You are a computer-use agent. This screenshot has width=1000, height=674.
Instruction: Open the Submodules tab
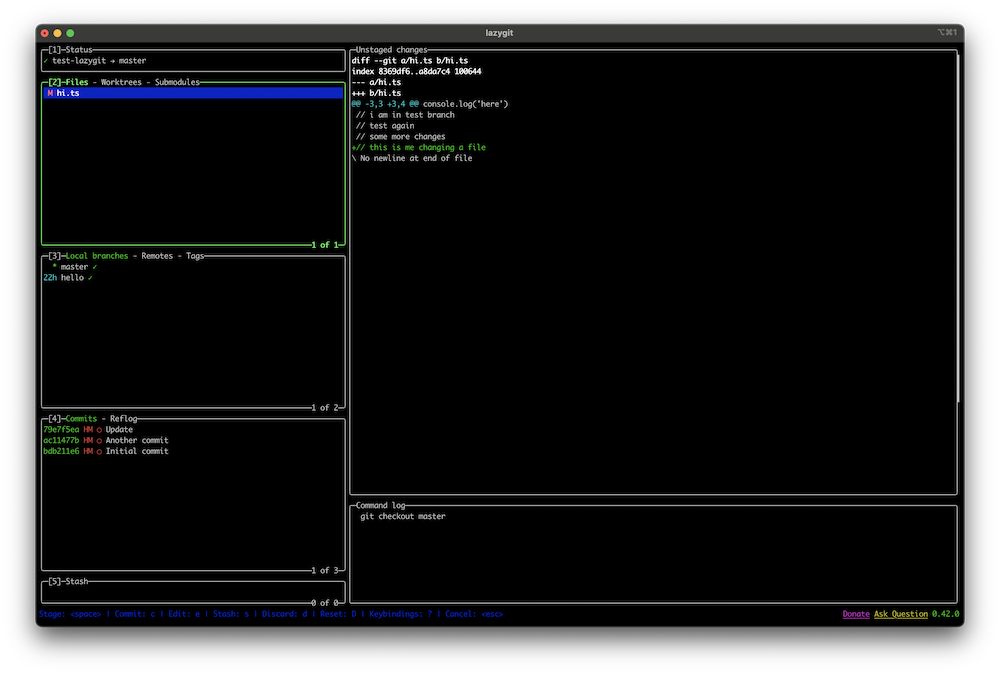coord(177,82)
